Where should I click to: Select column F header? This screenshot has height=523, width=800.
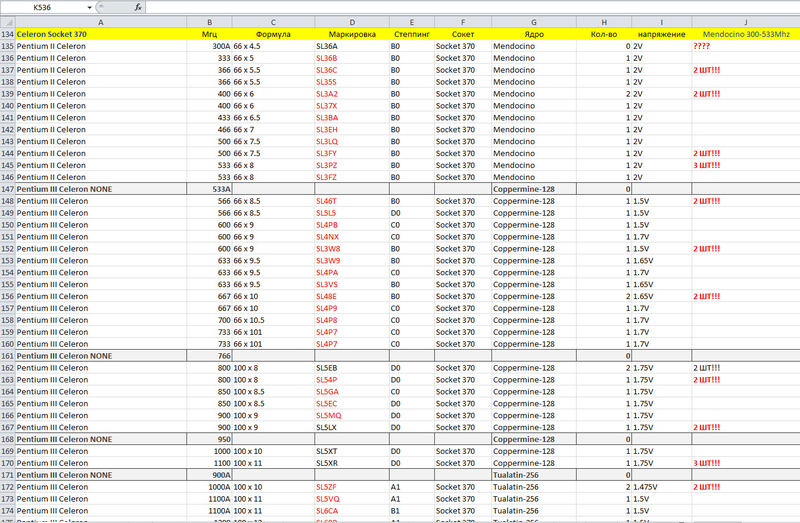(463, 22)
